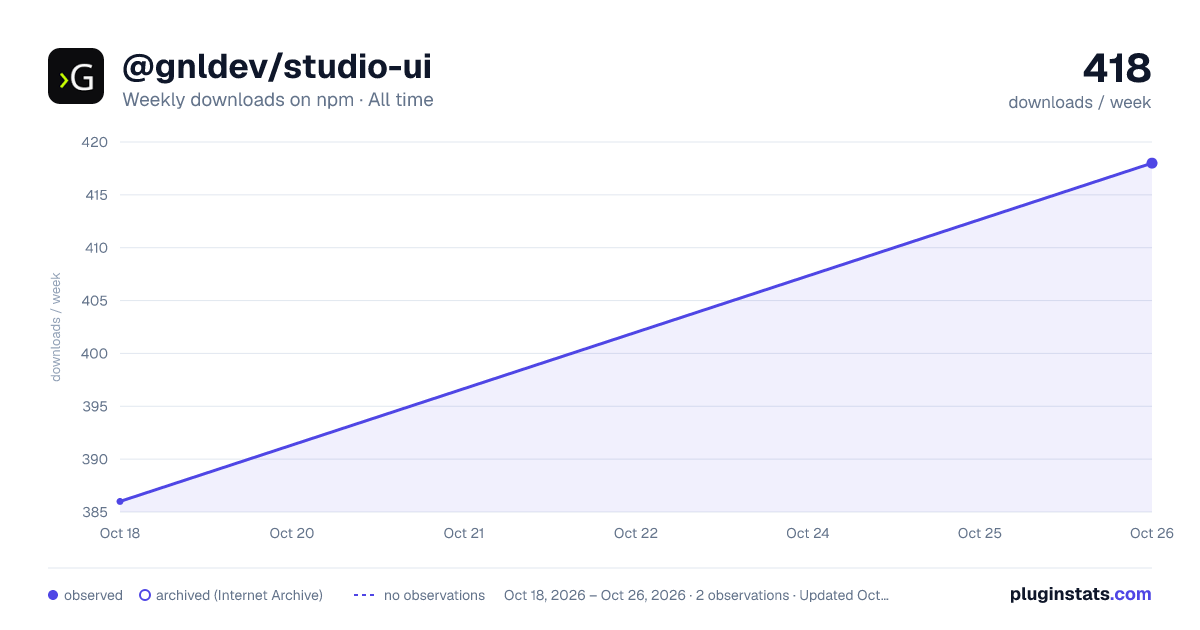The height and width of the screenshot is (630, 1200).
Task: Click the 405 y-axis value
Action: point(95,301)
